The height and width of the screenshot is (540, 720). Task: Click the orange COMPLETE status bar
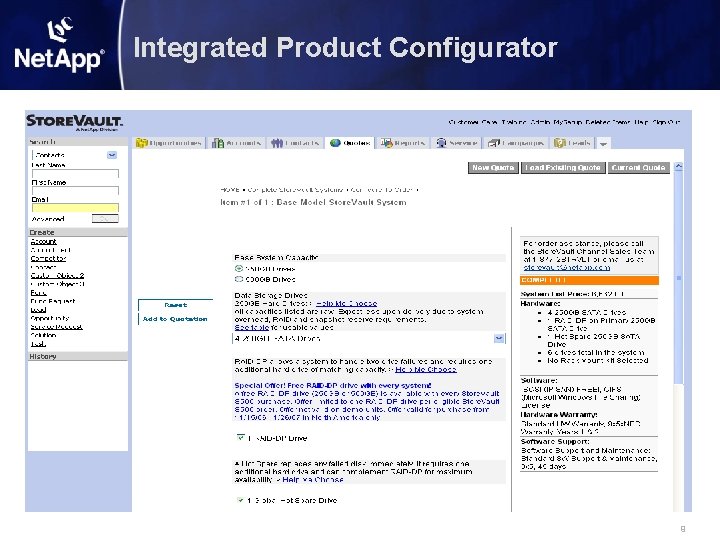coord(589,280)
